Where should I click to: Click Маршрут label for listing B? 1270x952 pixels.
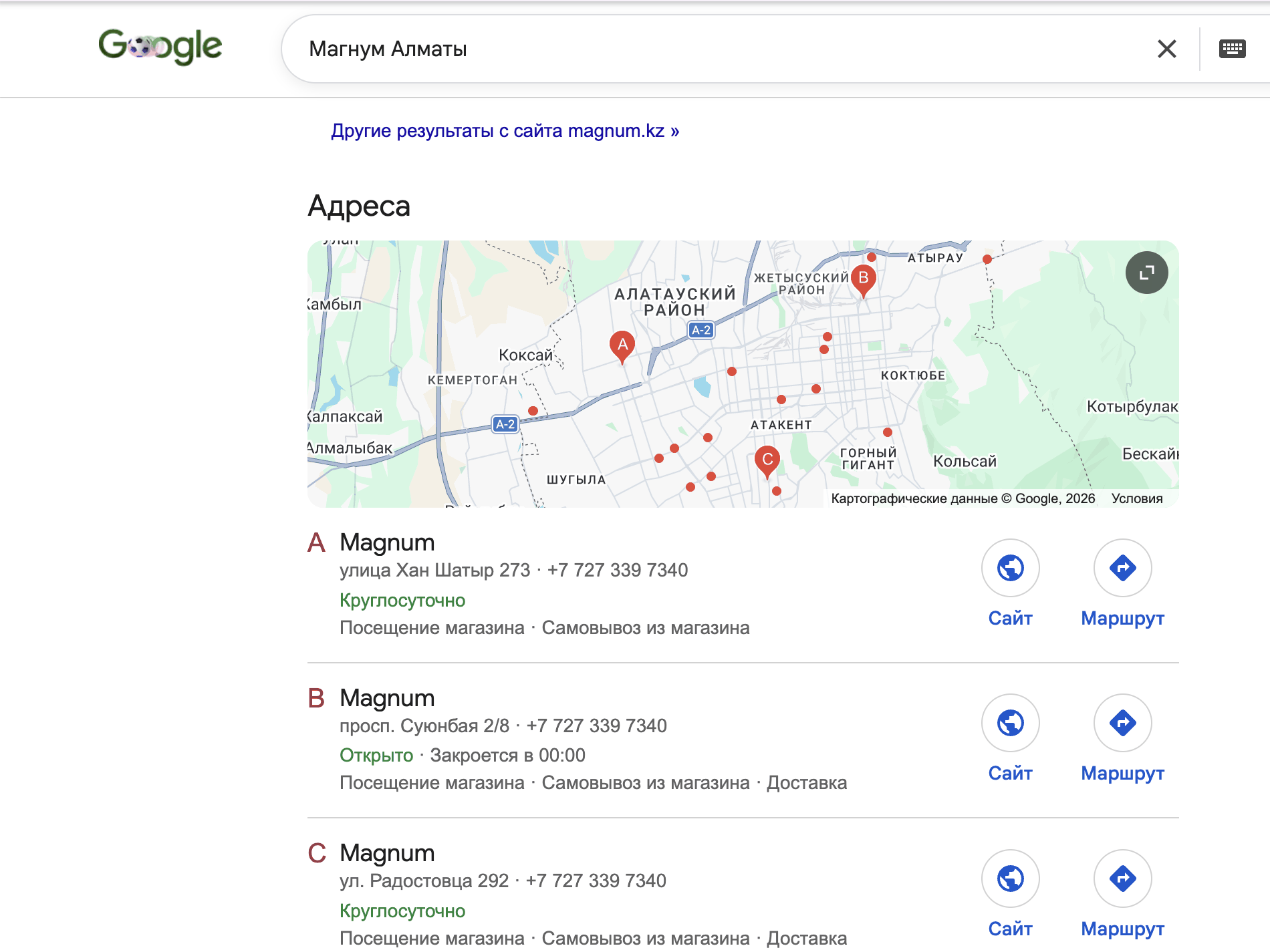point(1122,774)
